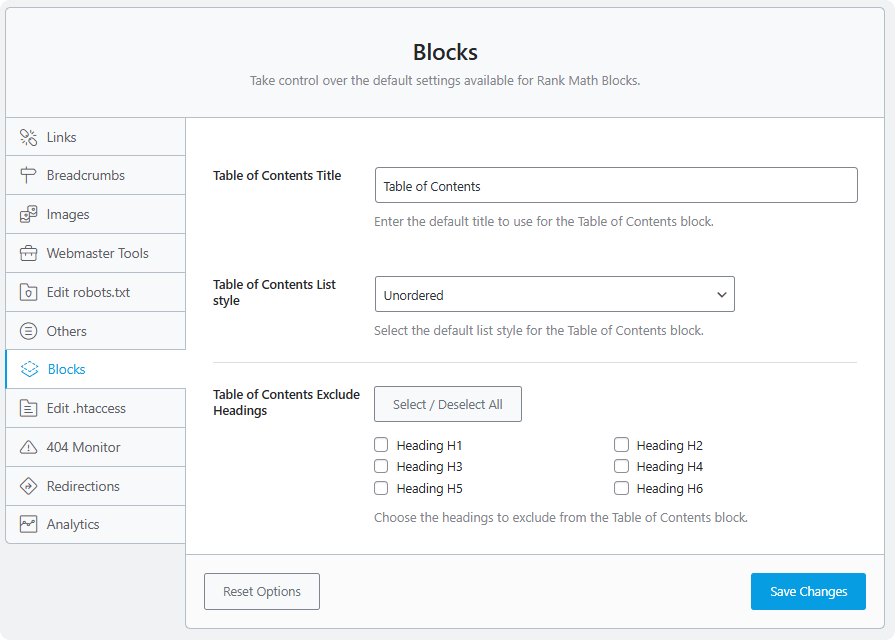Screen dimensions: 895x640
Task: Click the Edit .htaccess document icon
Action: point(29,408)
